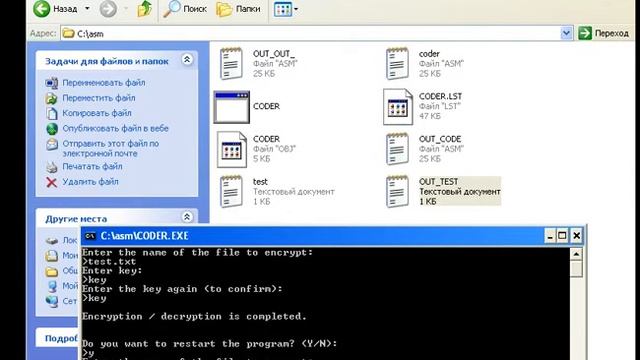
Task: Select the coder ASM file icon
Action: pos(397,64)
